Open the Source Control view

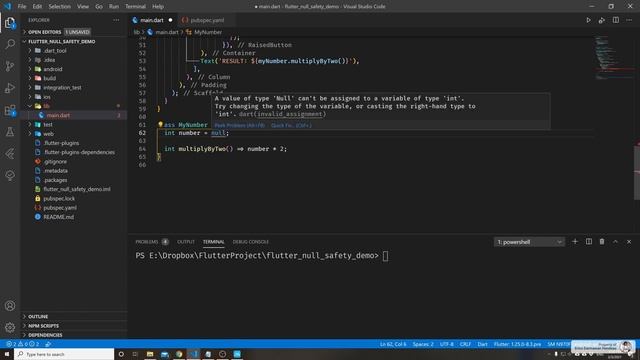coord(10,66)
